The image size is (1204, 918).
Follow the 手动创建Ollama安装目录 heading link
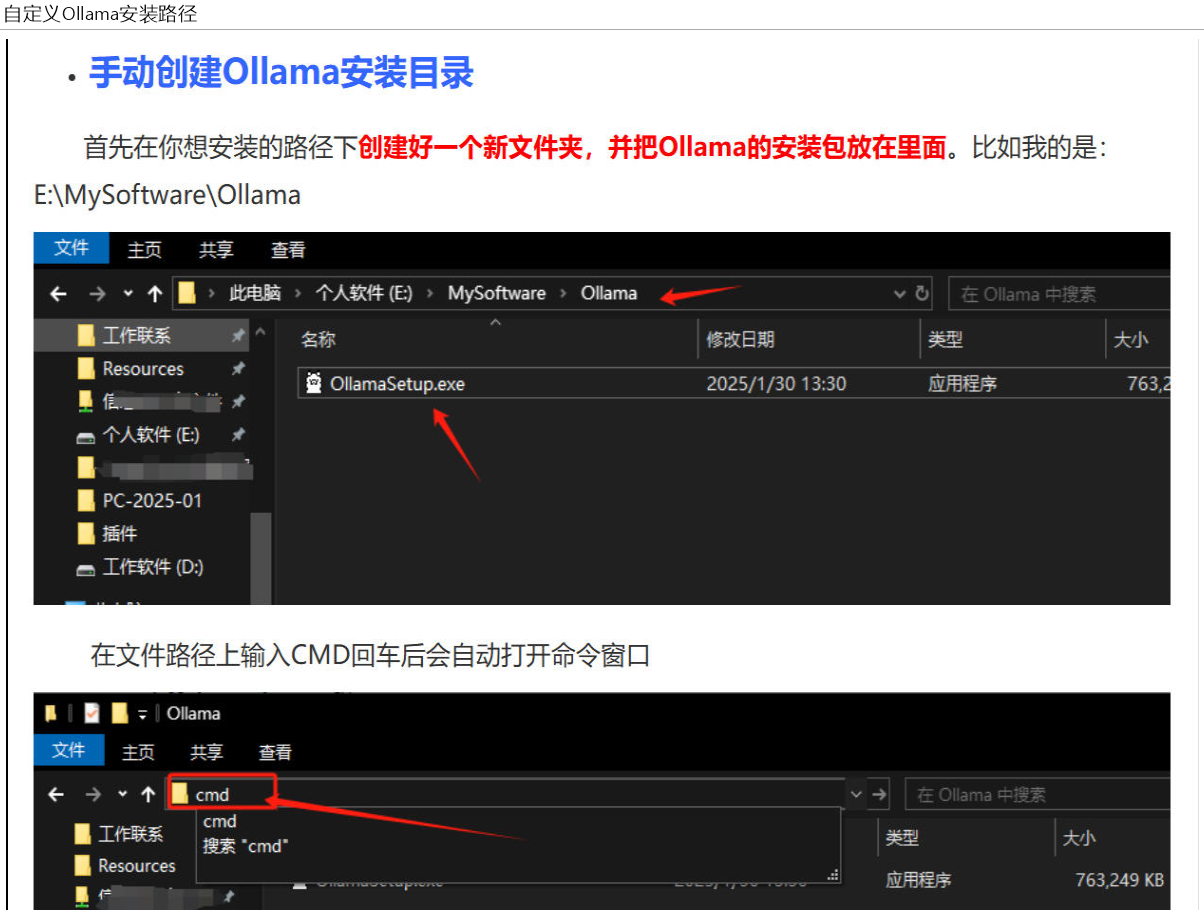(281, 73)
